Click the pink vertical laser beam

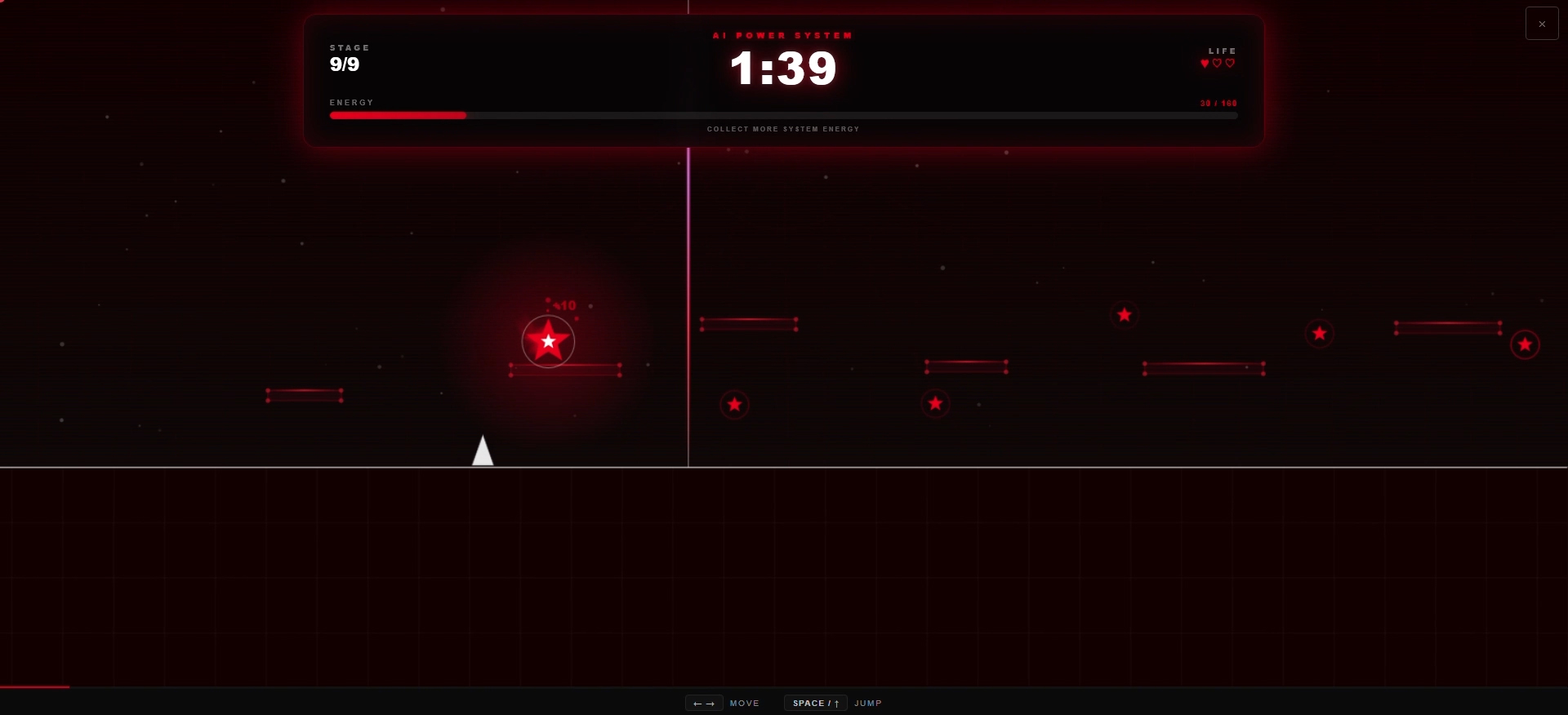[x=688, y=306]
